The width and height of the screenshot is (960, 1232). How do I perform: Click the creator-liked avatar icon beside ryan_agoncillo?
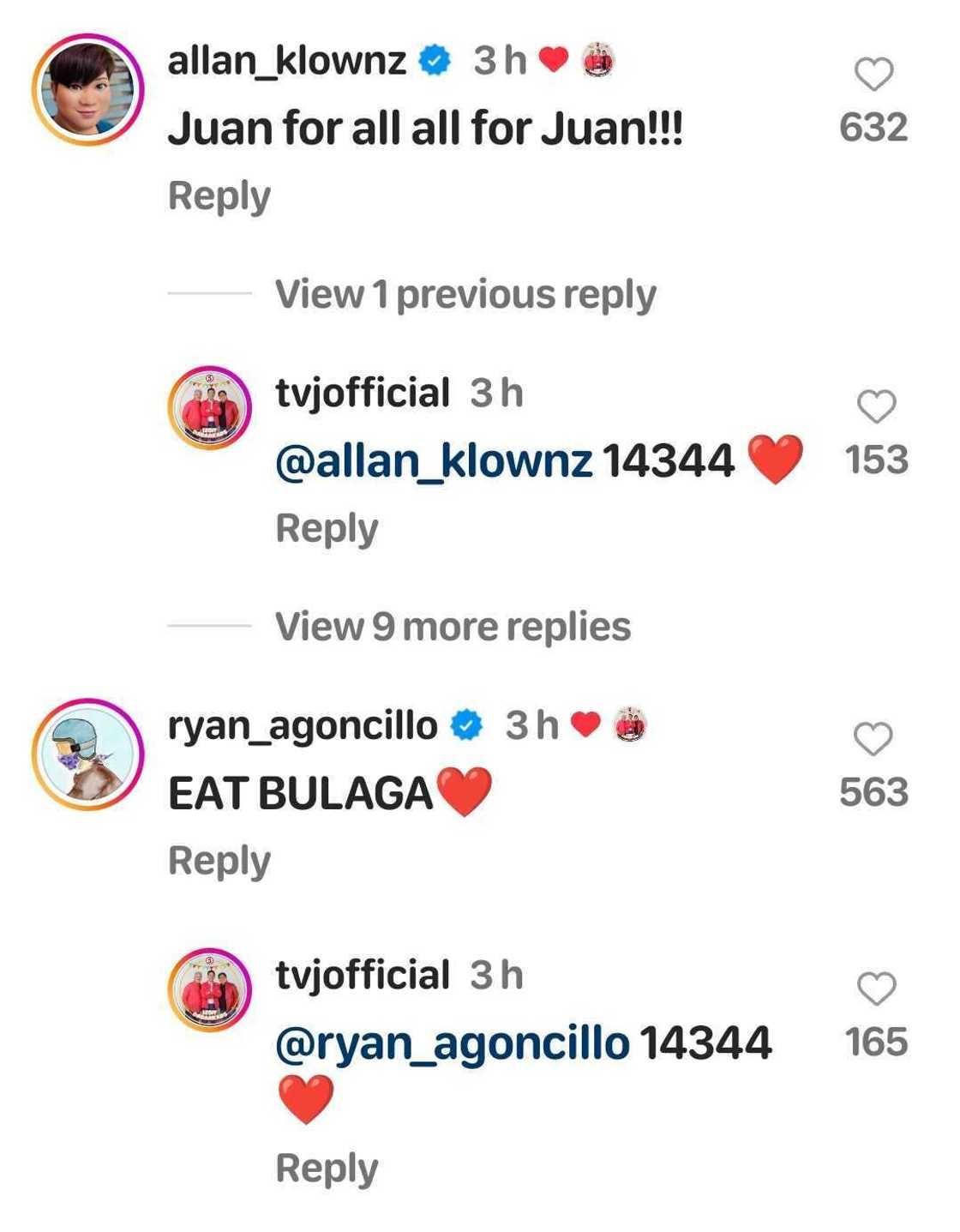click(x=630, y=724)
